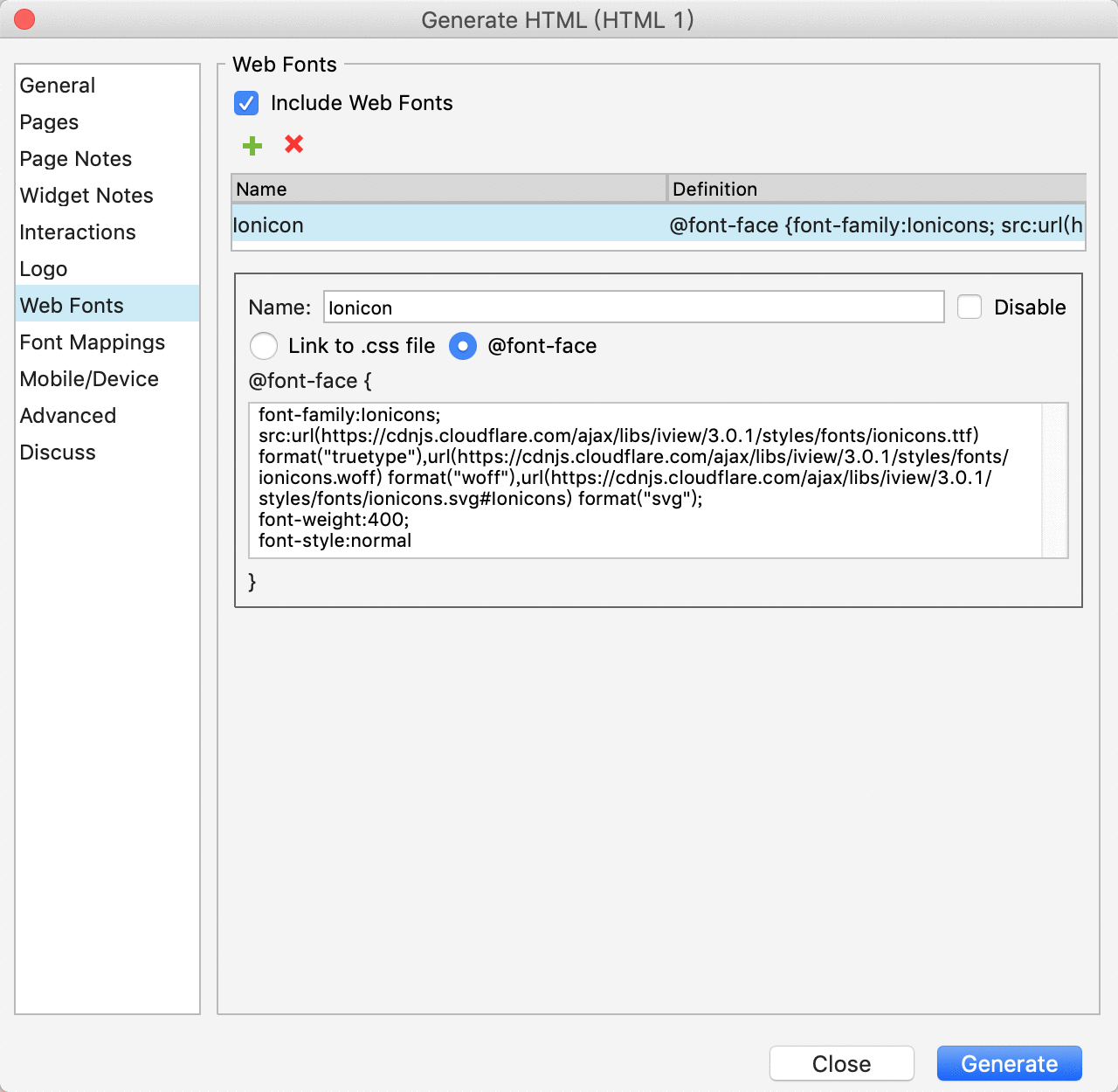Select the Logo section
Viewport: 1118px width, 1092px height.
point(107,269)
